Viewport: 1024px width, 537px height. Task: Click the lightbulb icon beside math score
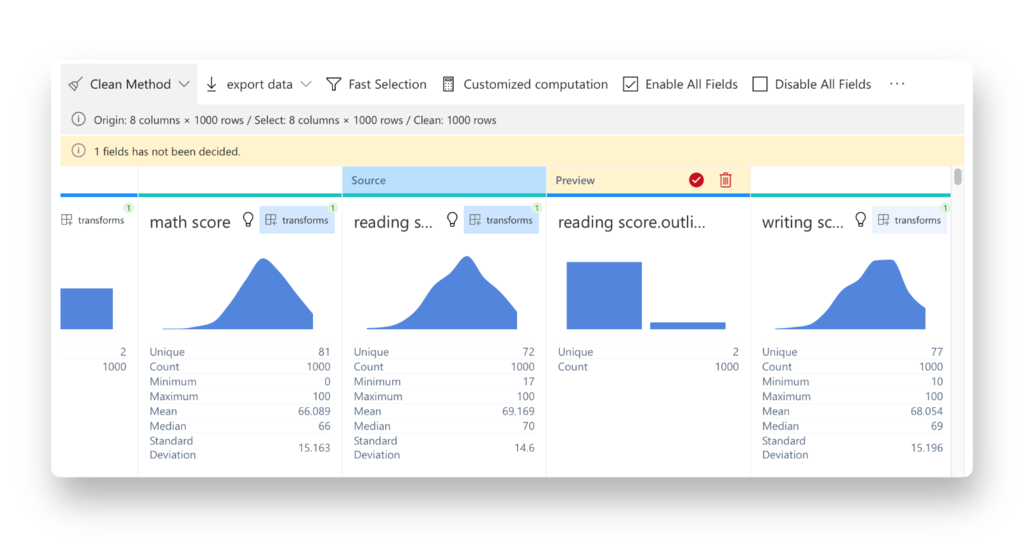[x=249, y=220]
